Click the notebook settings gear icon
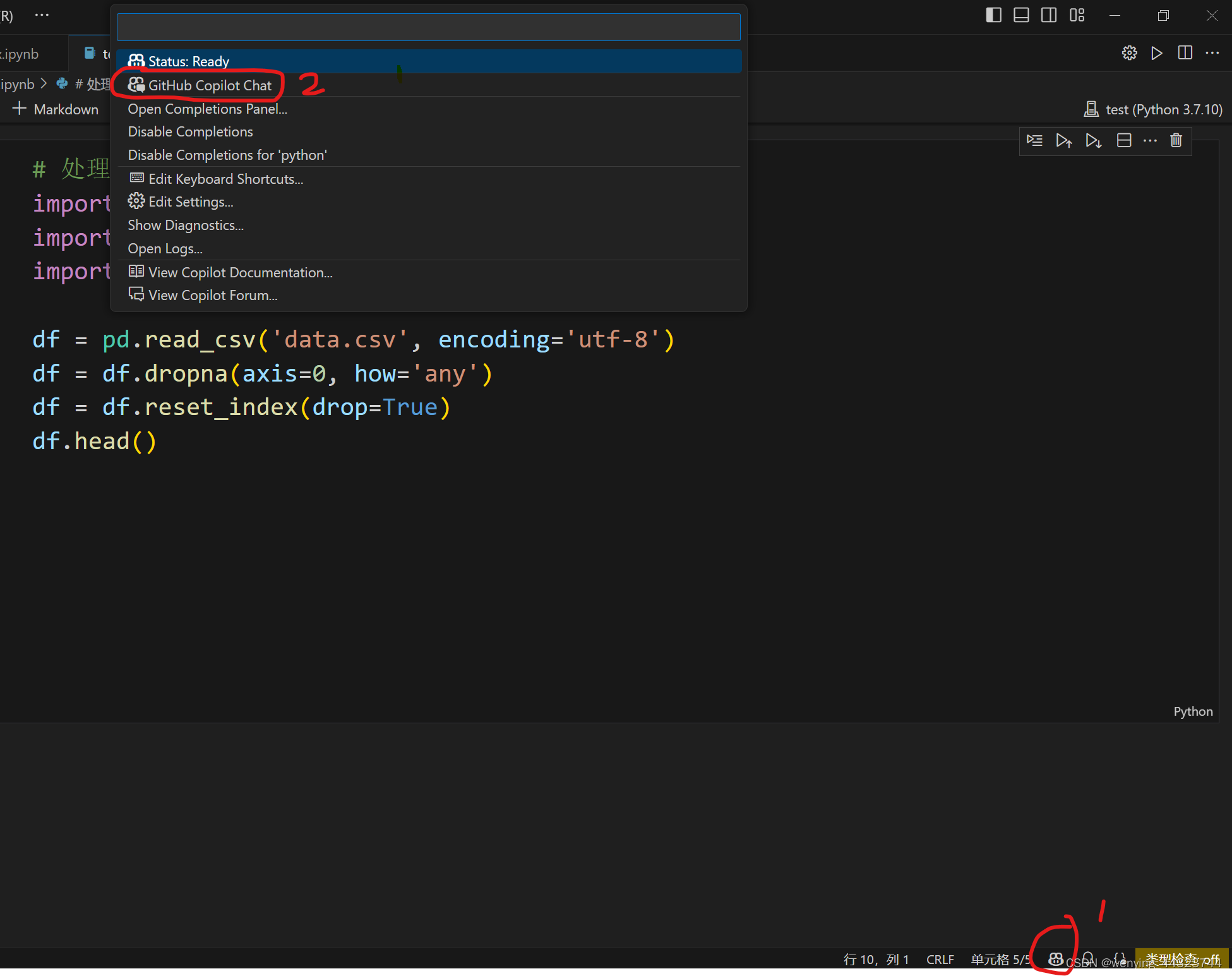1232x976 pixels. click(x=1129, y=53)
